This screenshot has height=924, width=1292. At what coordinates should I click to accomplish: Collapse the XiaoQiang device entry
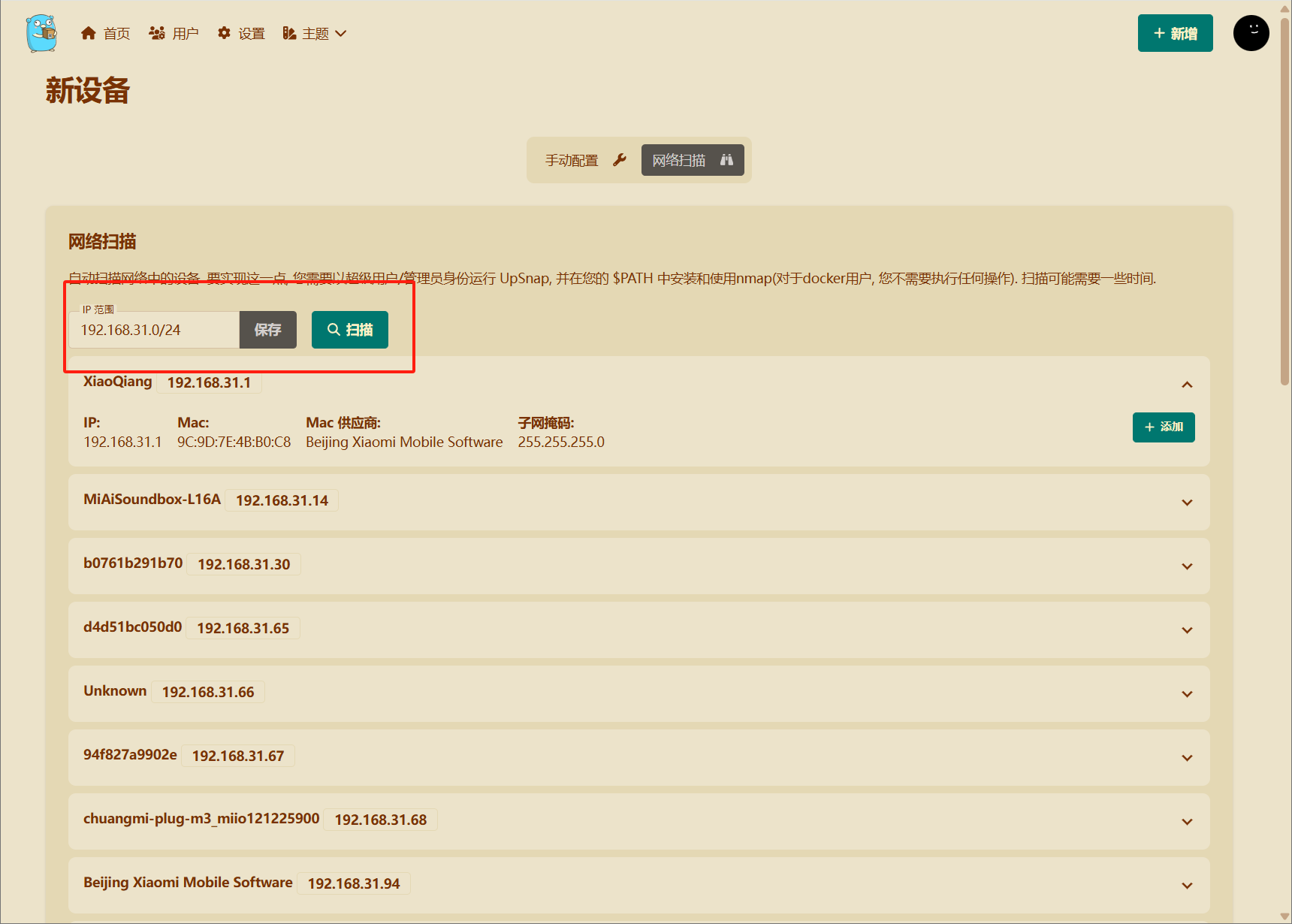pyautogui.click(x=1187, y=385)
